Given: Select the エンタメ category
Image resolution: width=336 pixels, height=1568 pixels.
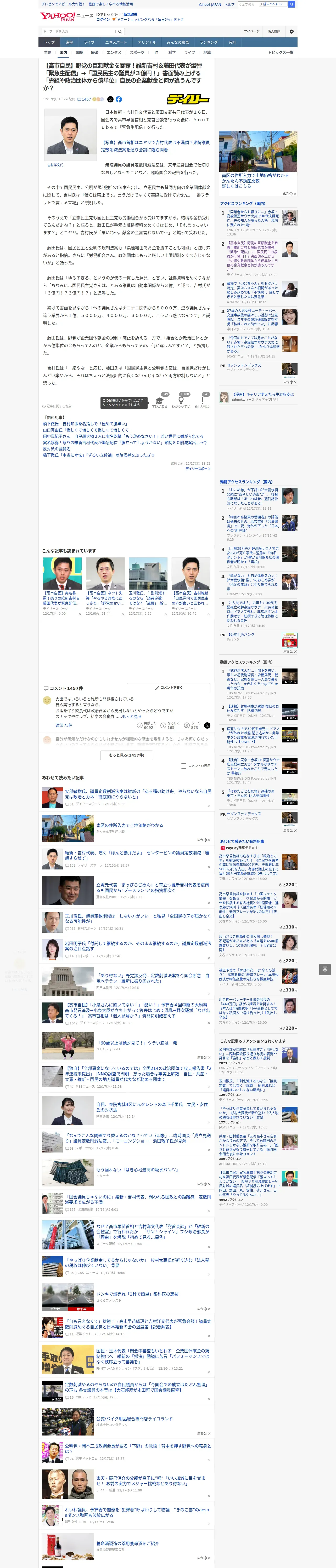Looking at the screenshot, I should coord(114,52).
